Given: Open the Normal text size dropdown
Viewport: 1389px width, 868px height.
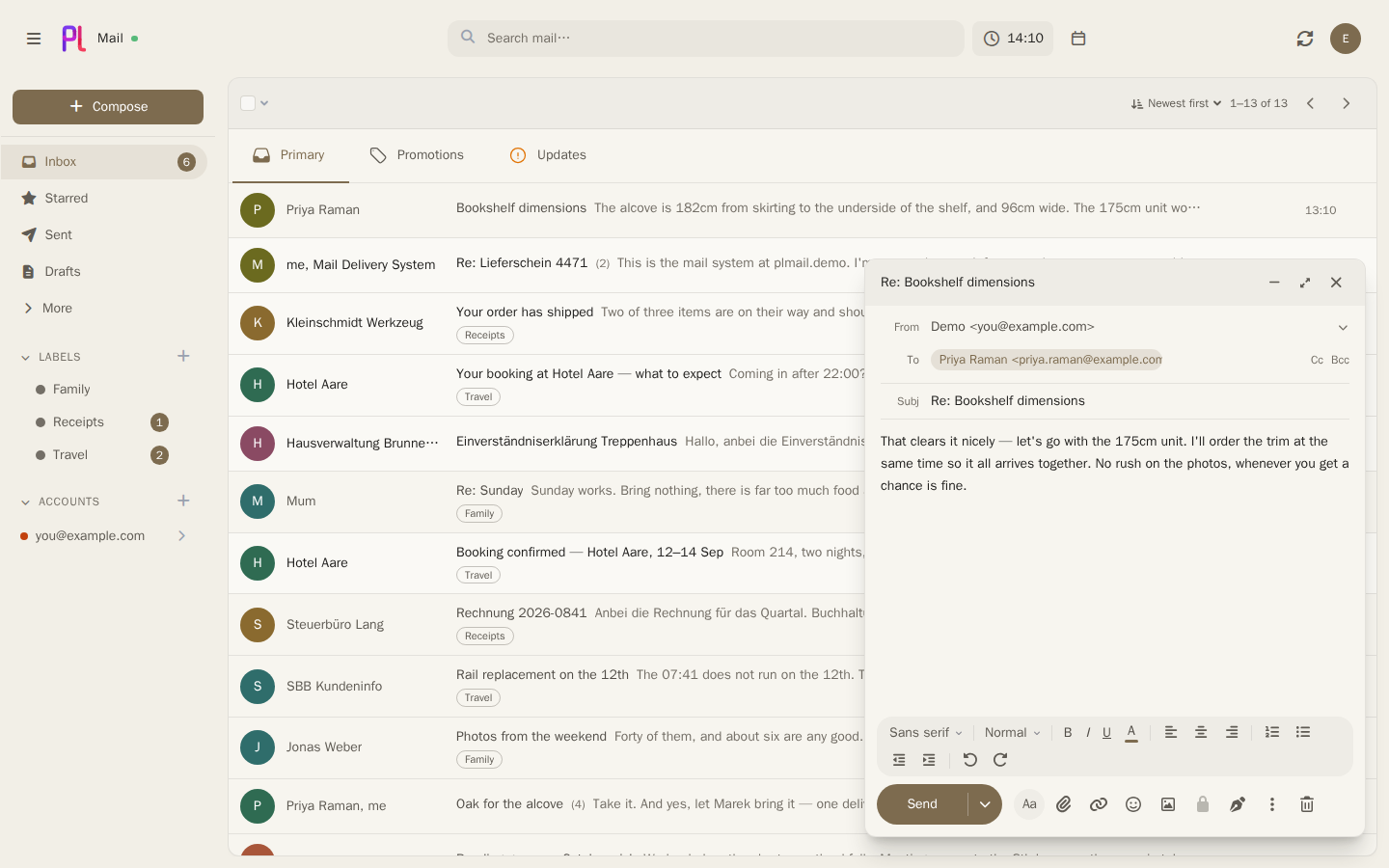Looking at the screenshot, I should coord(1012,733).
